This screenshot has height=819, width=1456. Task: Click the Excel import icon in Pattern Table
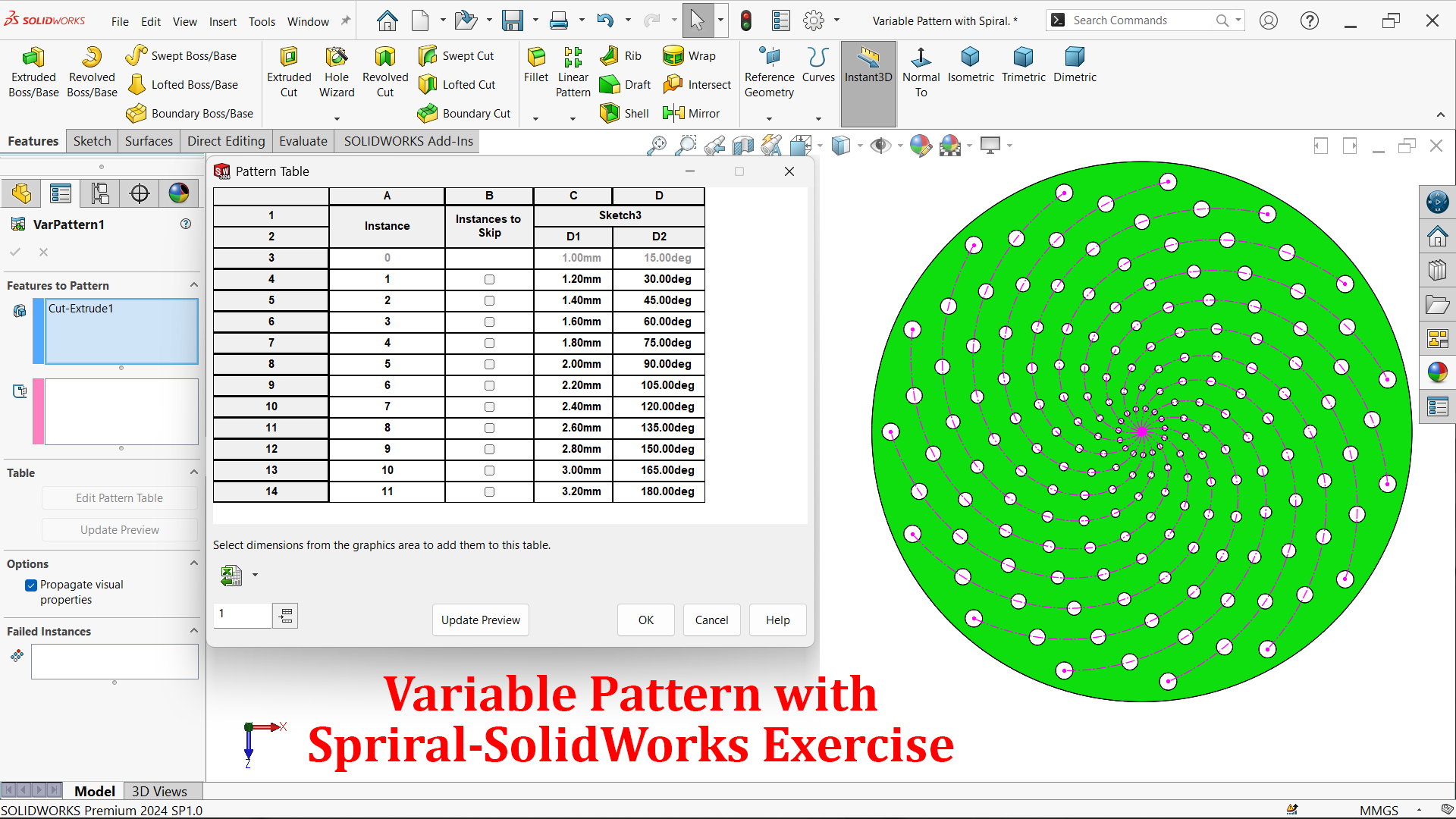[x=231, y=575]
